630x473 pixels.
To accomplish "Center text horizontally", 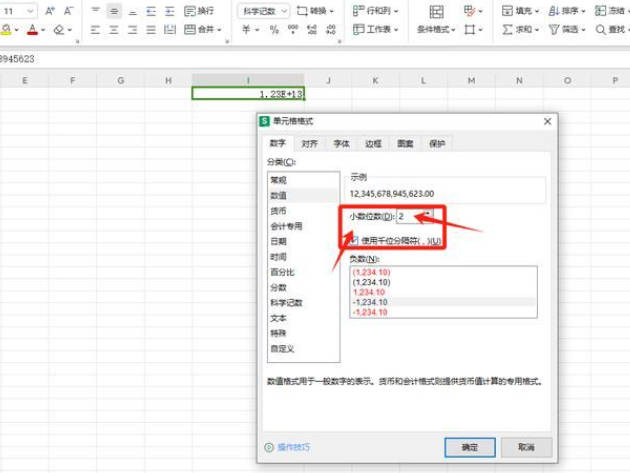I will click(114, 29).
